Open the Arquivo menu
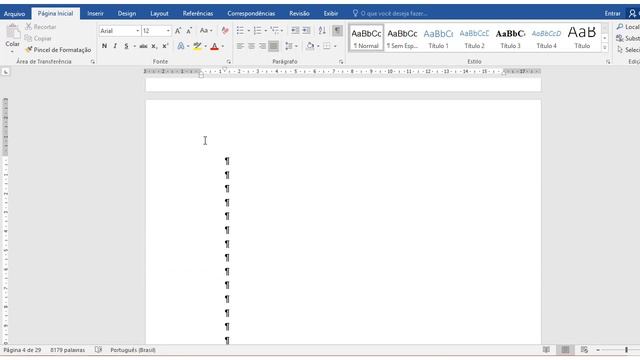 pyautogui.click(x=14, y=13)
